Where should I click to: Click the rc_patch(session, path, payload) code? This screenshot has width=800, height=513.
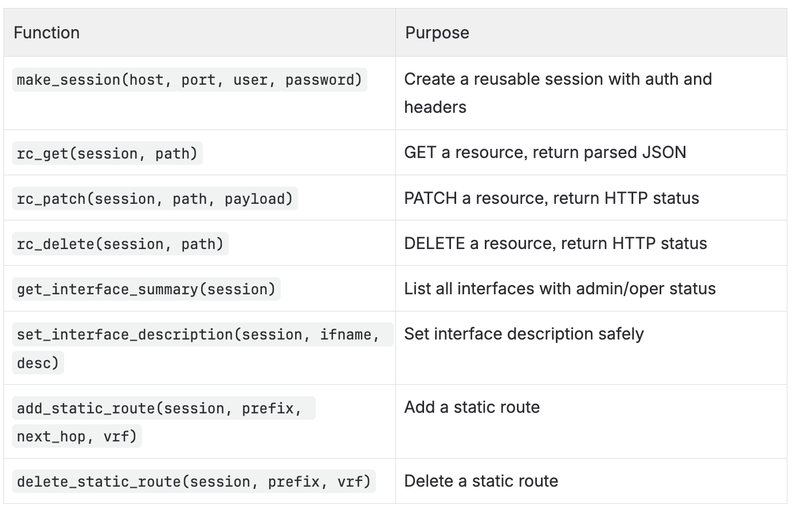click(155, 199)
